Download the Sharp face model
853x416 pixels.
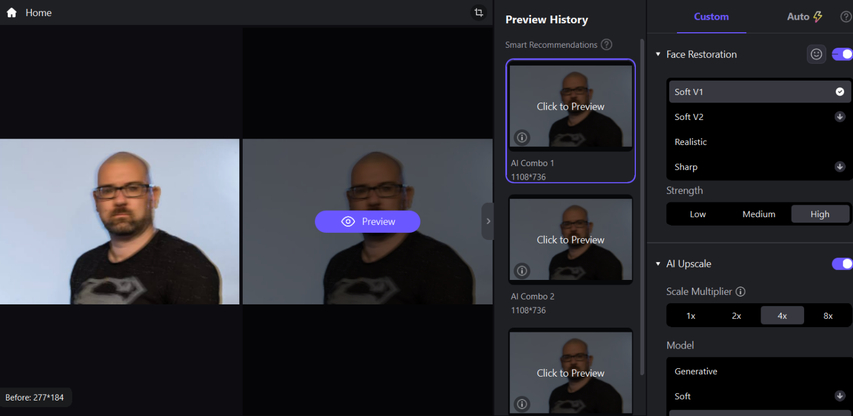[x=840, y=166]
